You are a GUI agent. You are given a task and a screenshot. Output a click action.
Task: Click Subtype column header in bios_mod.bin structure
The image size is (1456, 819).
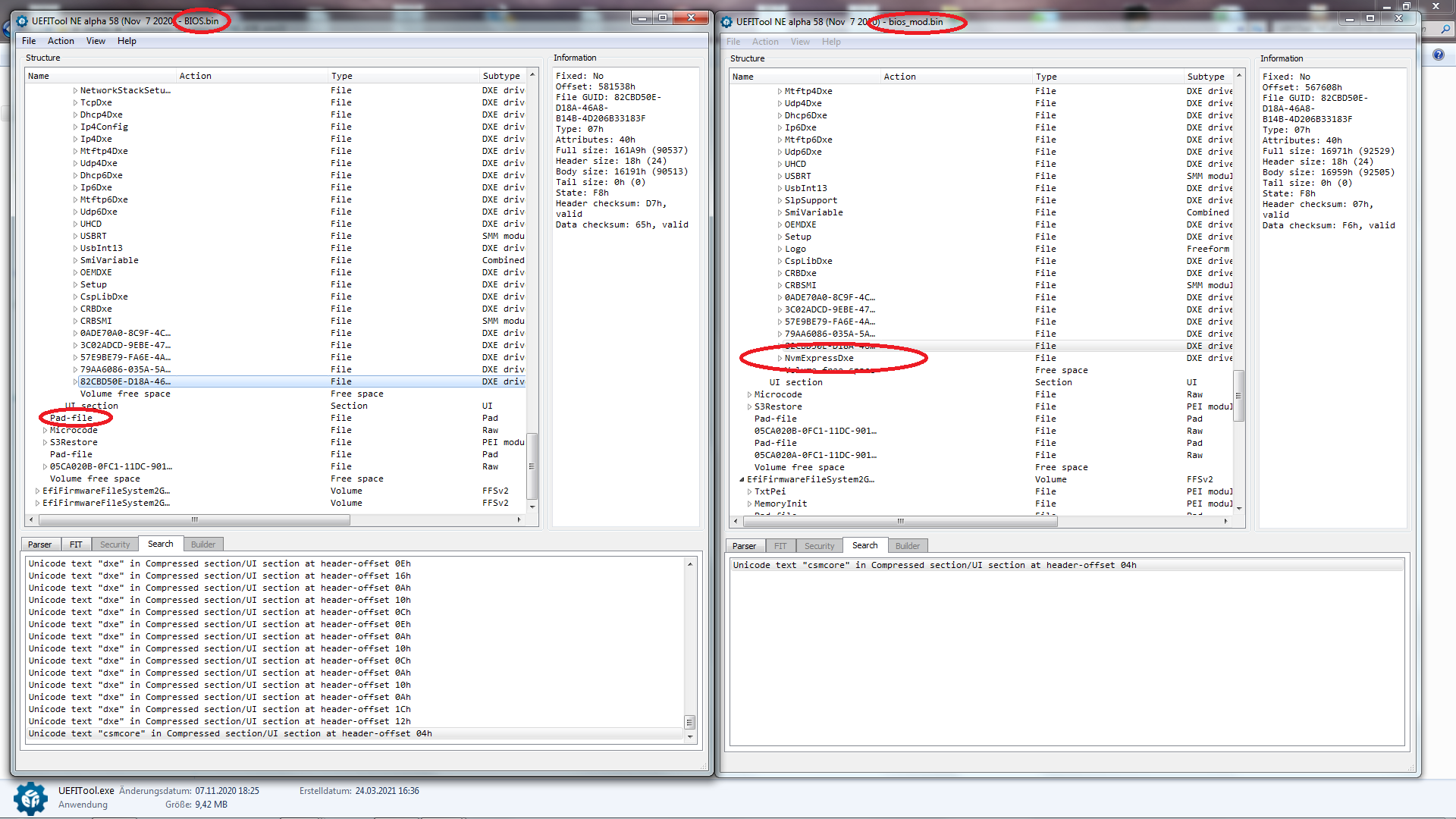(1209, 77)
